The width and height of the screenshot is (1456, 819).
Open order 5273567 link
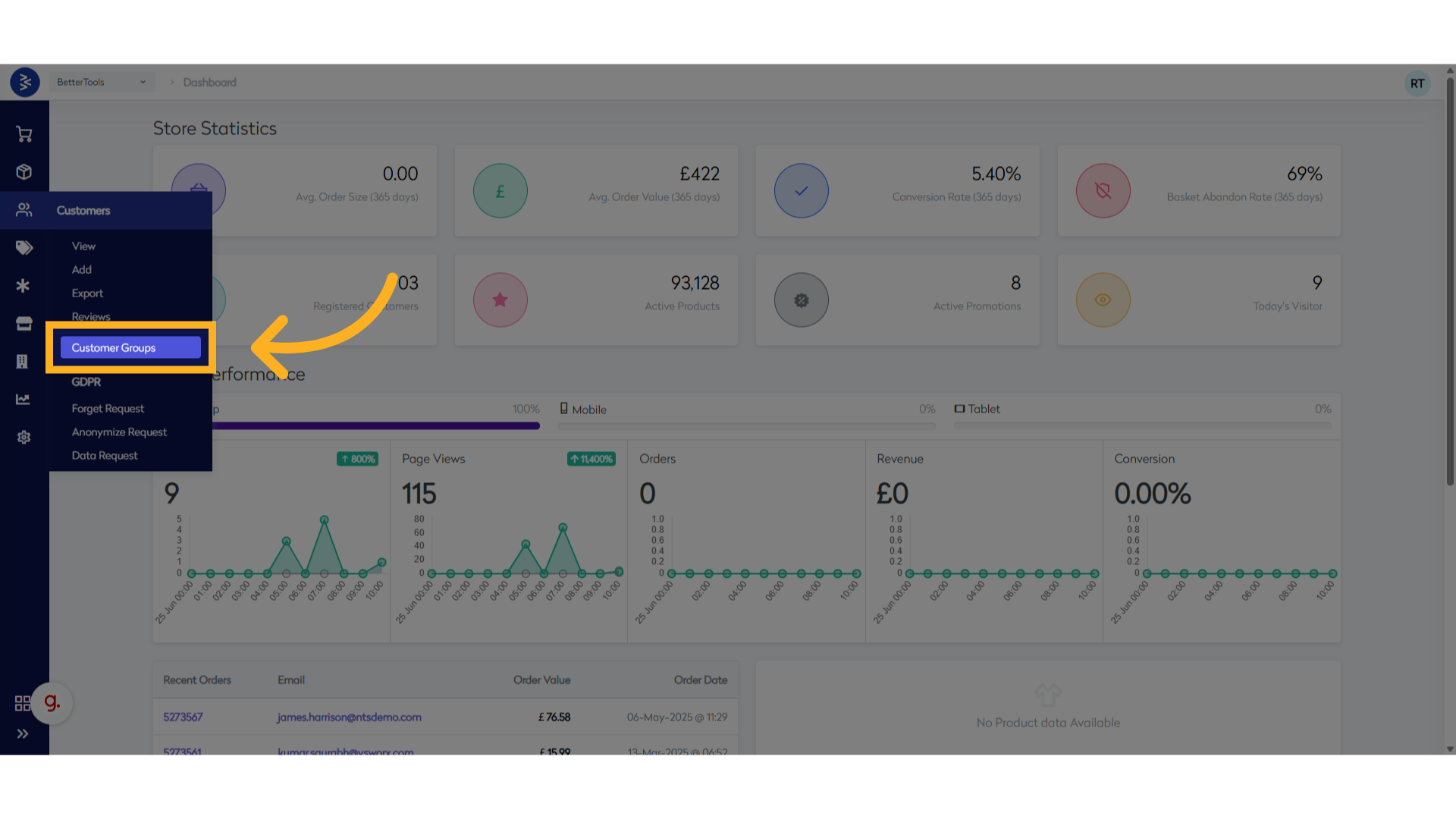pyautogui.click(x=183, y=717)
